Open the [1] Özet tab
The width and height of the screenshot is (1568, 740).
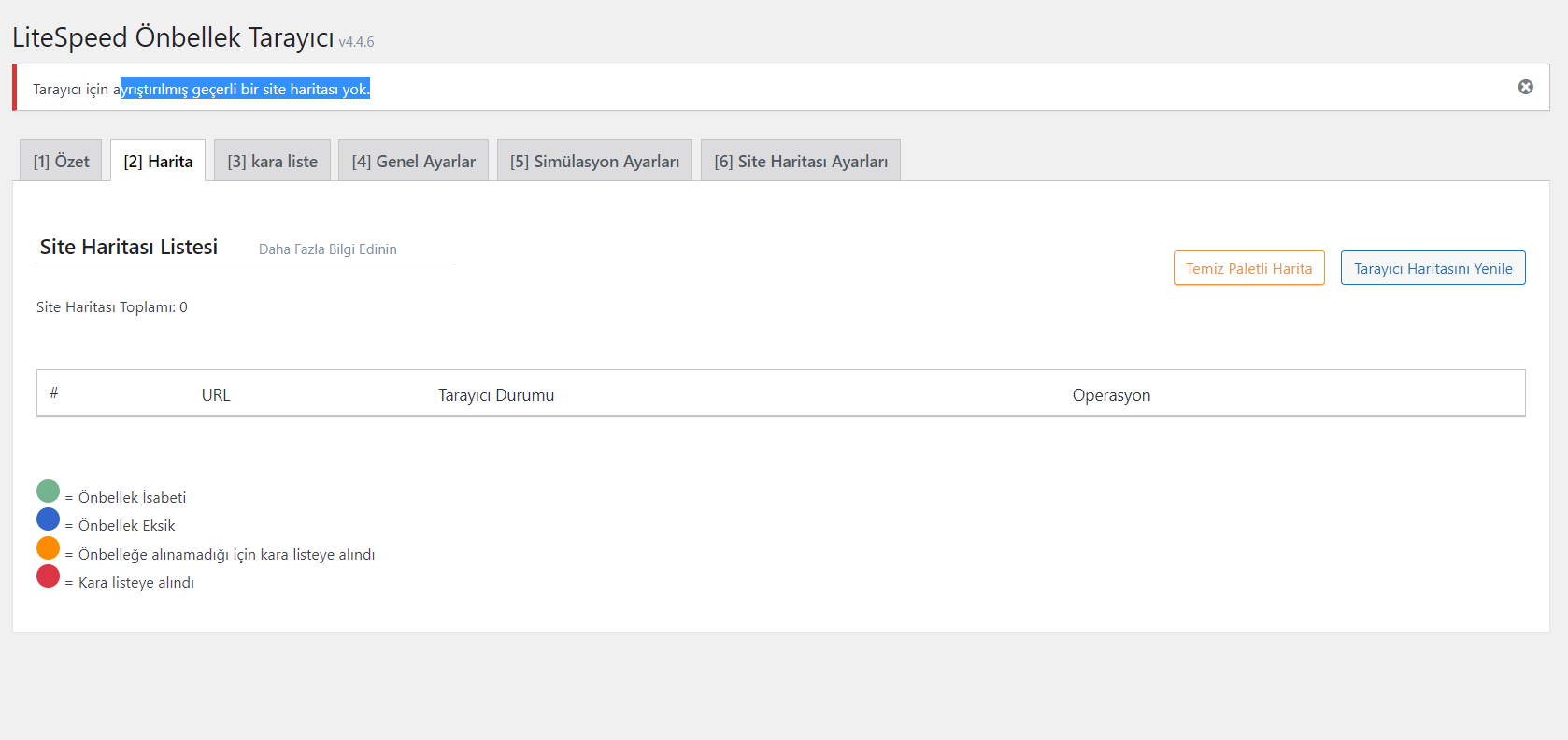[x=61, y=161]
